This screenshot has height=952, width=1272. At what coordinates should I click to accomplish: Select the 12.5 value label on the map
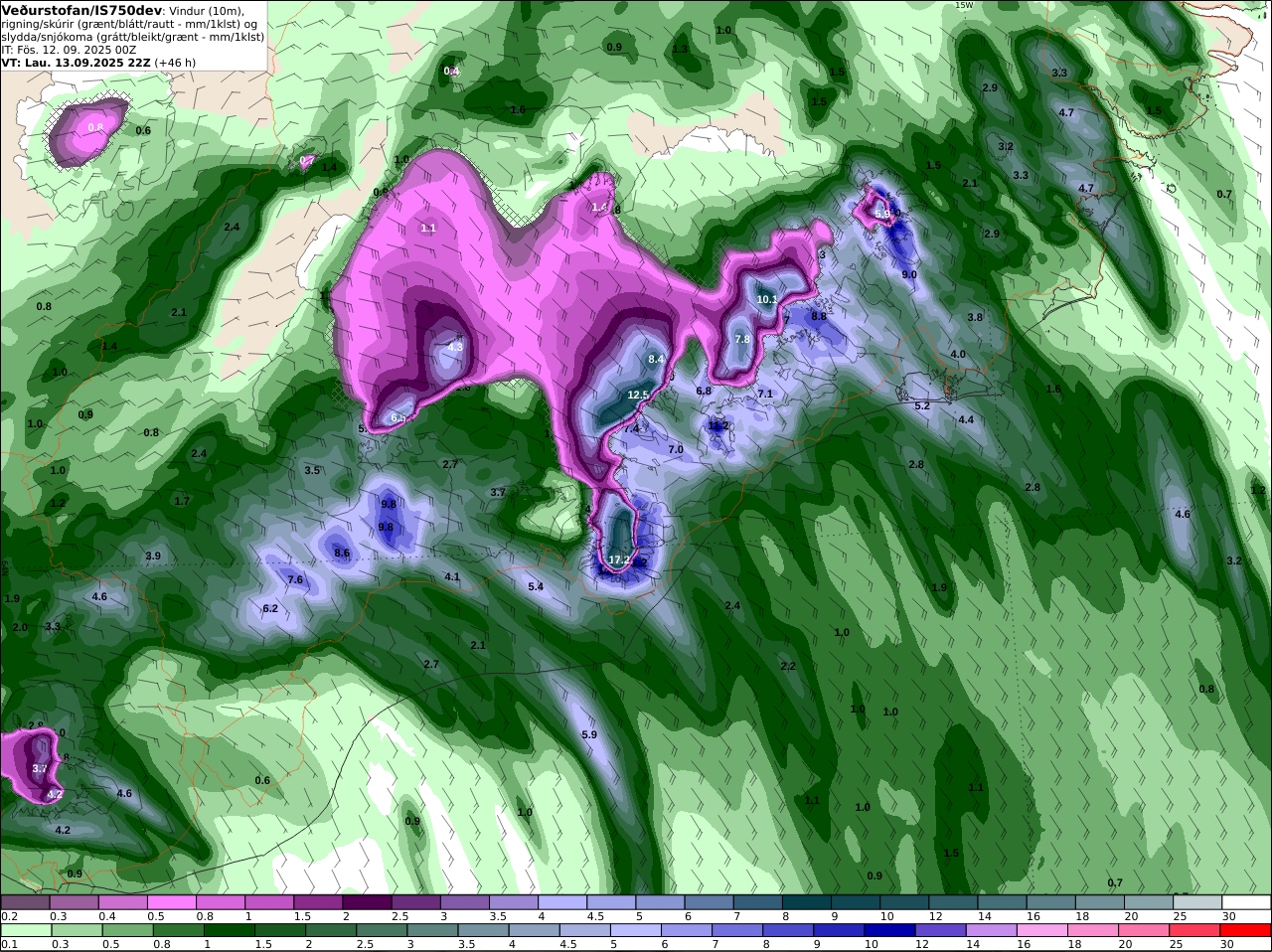[638, 395]
